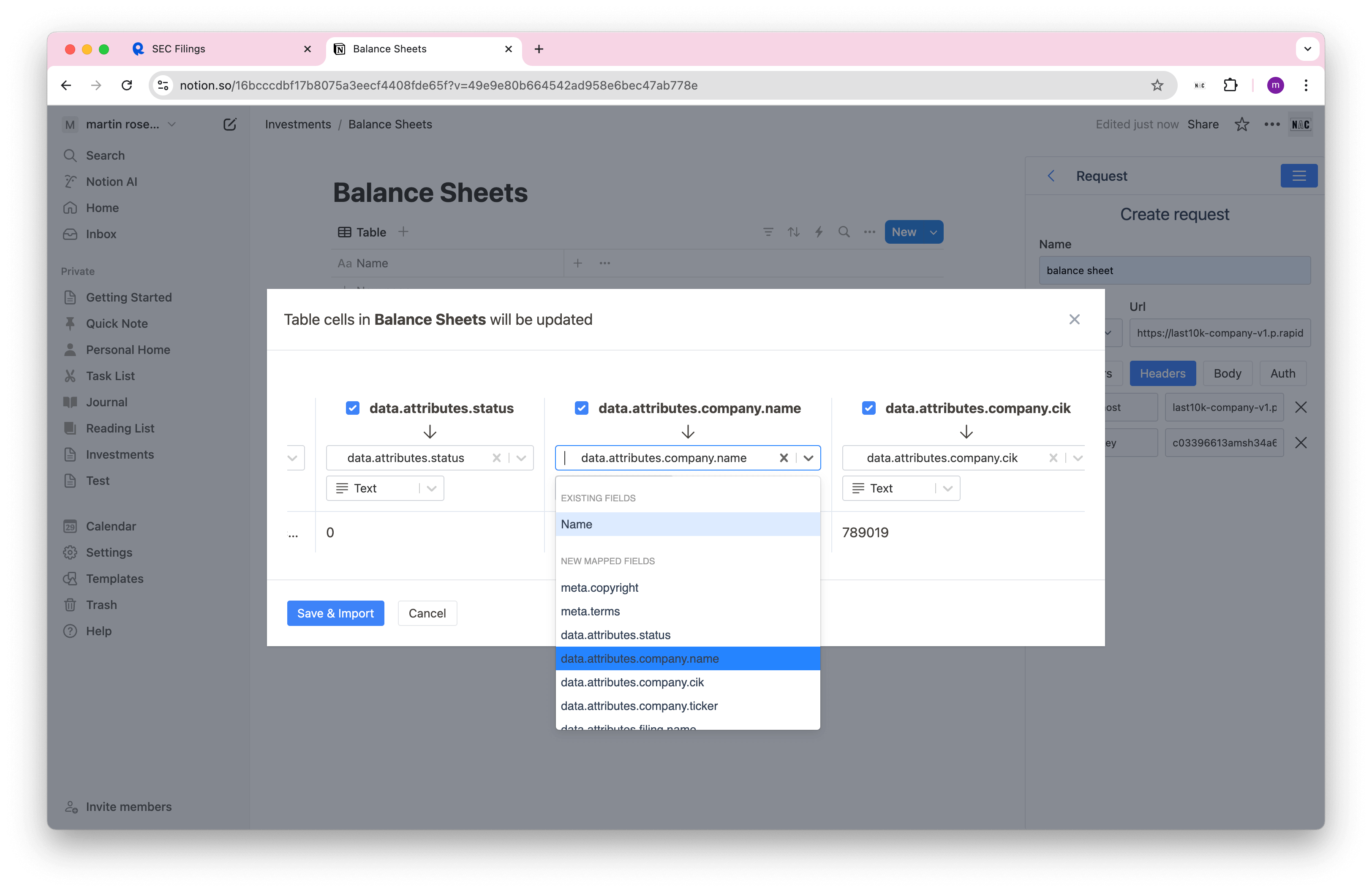Expand the data.attributes.status field dropdown
Viewport: 1372px width, 892px height.
[x=521, y=458]
